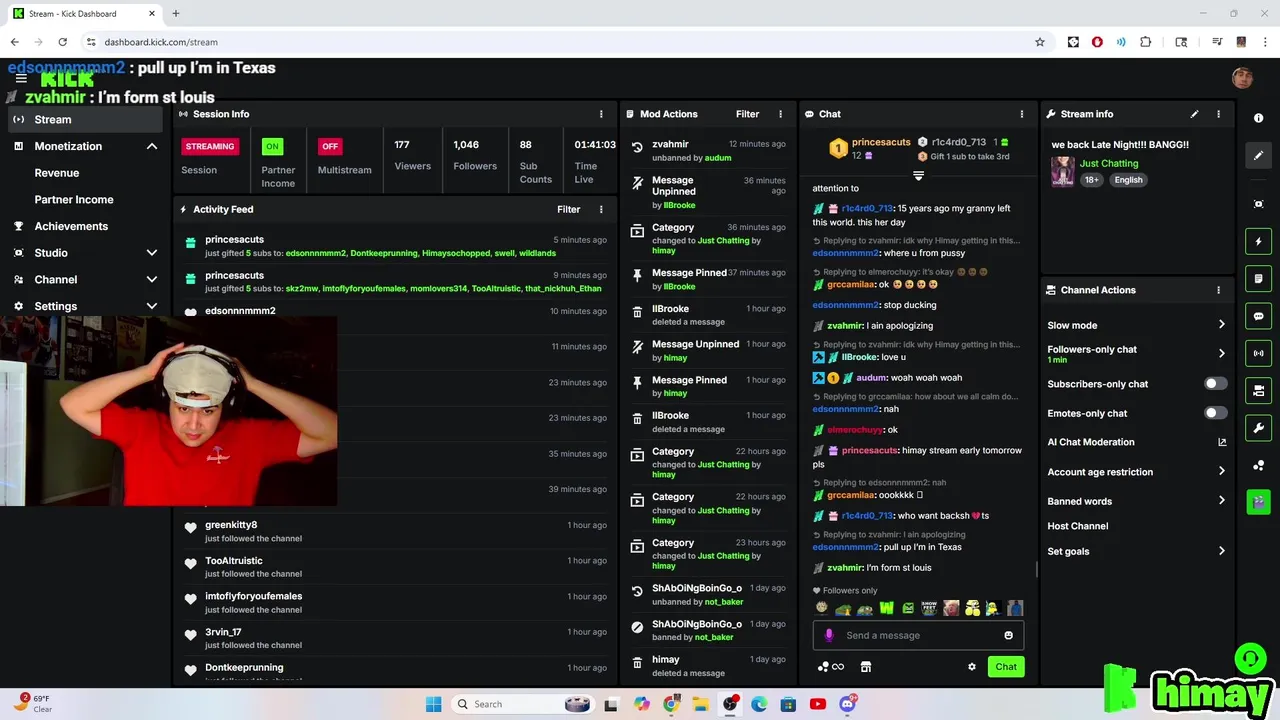Viewport: 1280px width, 720px height.
Task: Expand Banned words settings
Action: coord(1221,501)
